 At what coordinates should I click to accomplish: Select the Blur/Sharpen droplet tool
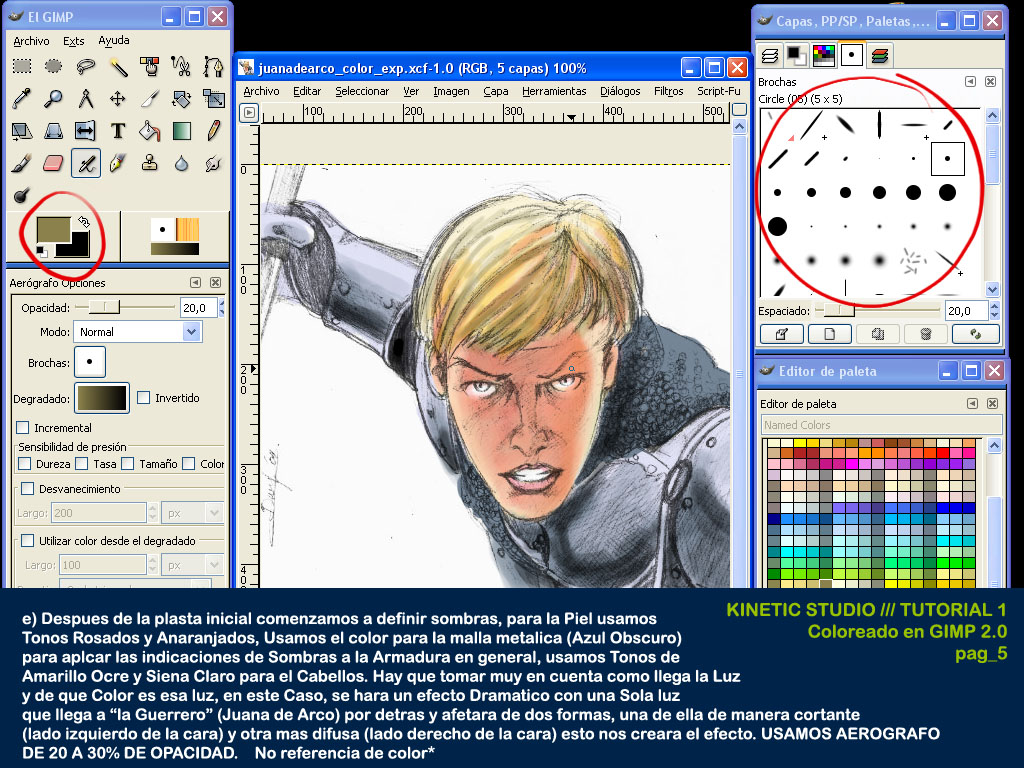pyautogui.click(x=181, y=163)
